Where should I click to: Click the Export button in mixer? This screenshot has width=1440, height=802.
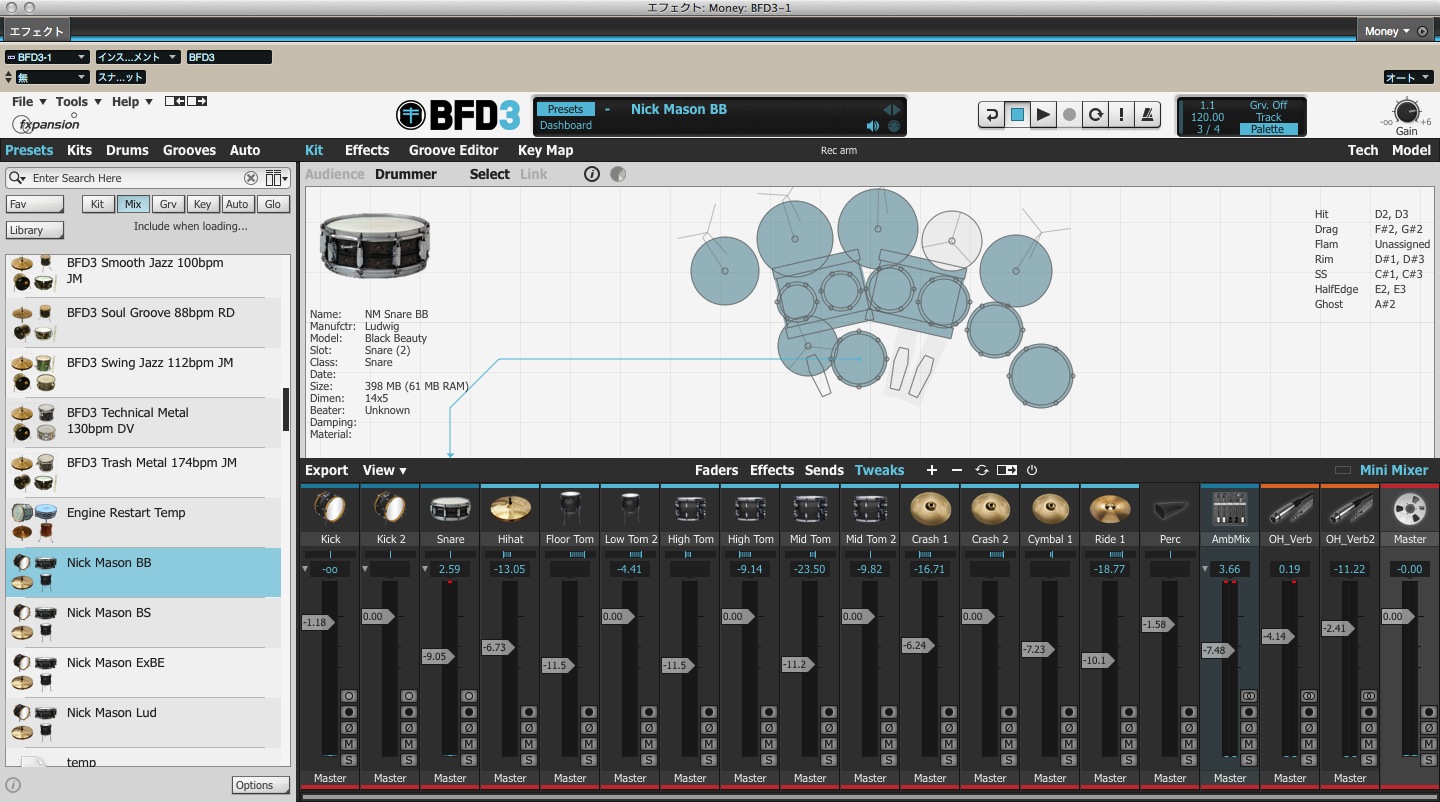point(326,470)
